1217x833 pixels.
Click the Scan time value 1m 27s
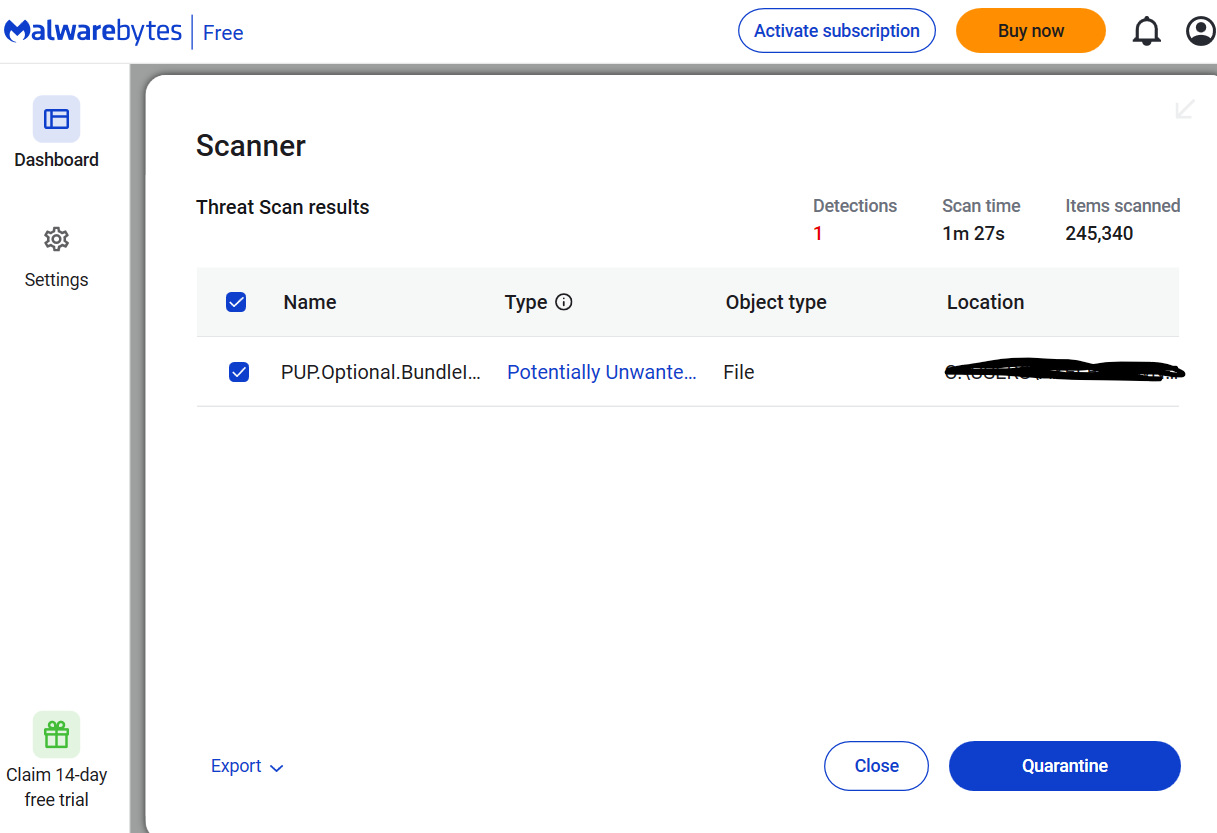pos(973,234)
